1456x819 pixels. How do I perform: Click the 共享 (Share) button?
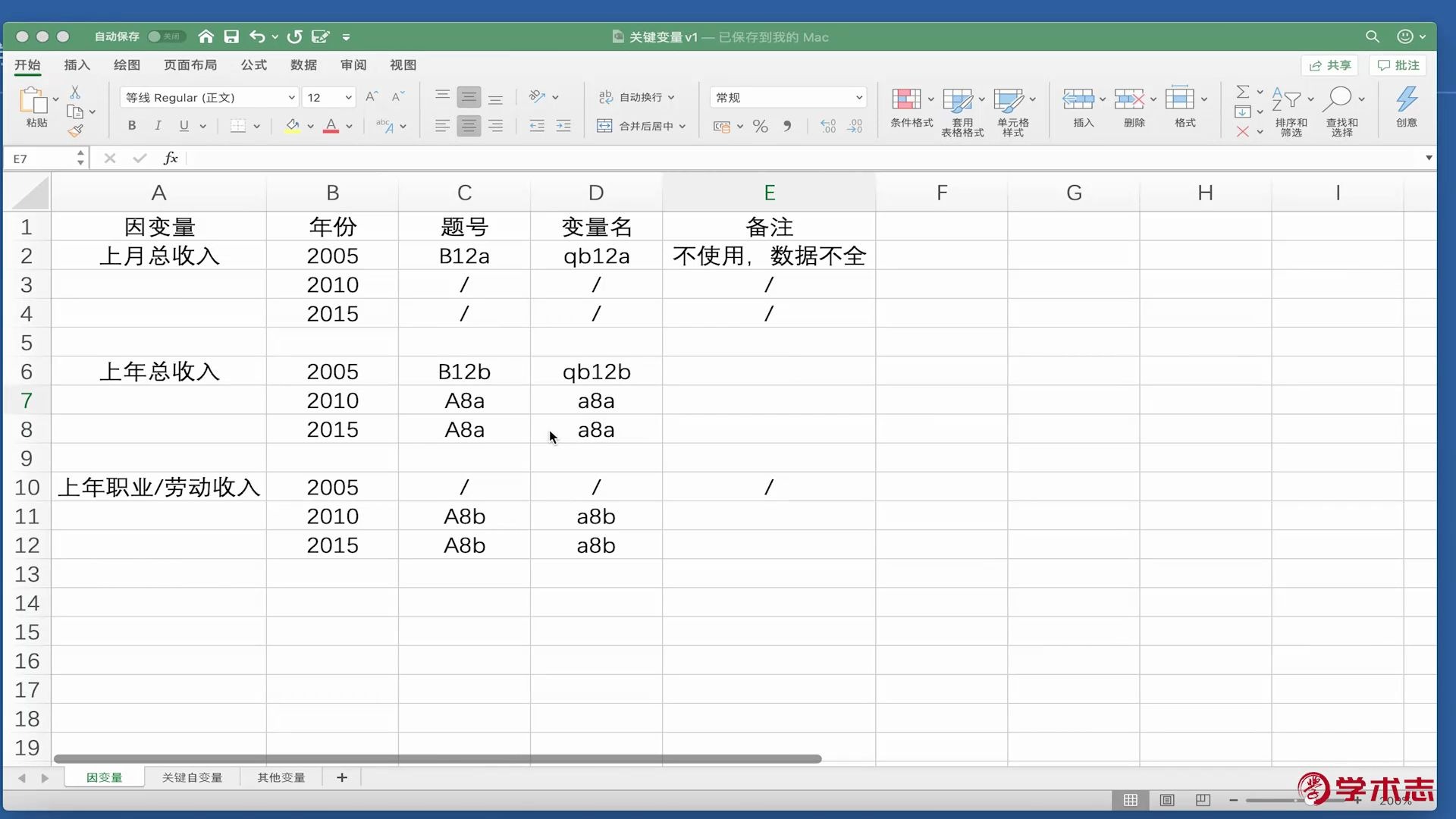tap(1330, 65)
